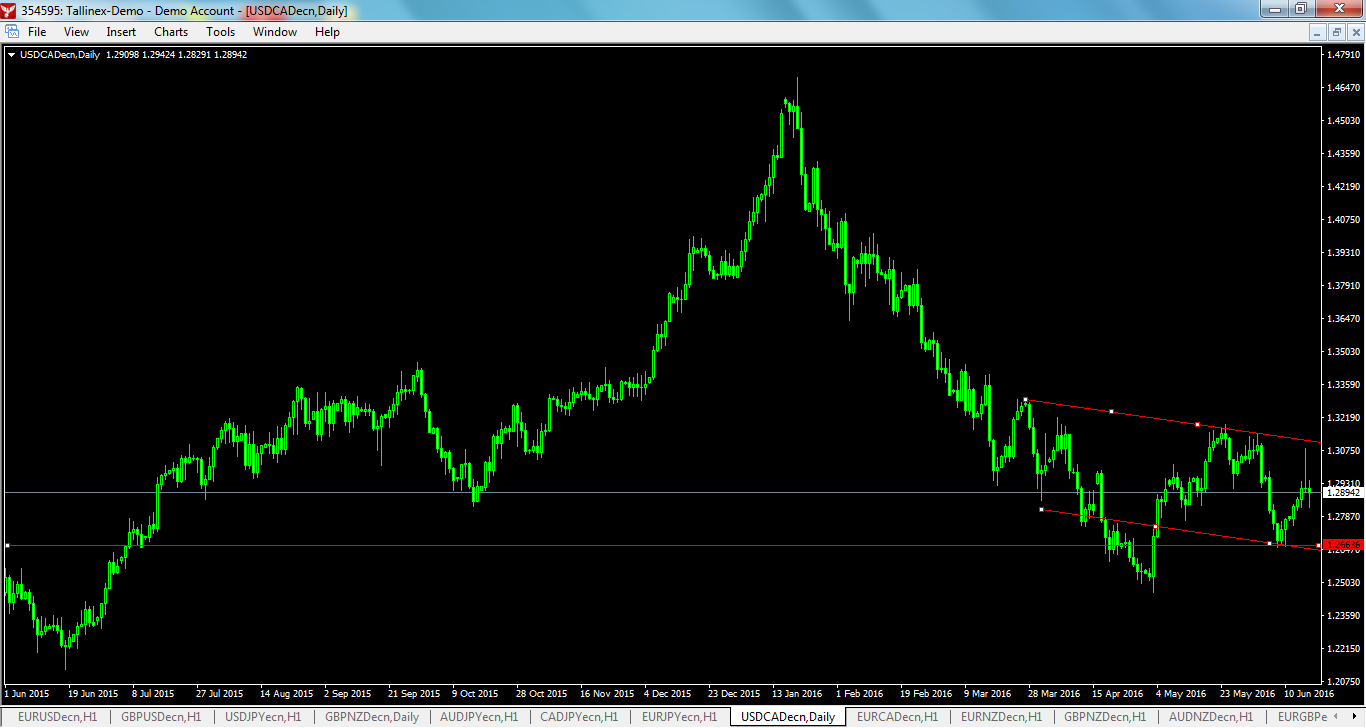The width and height of the screenshot is (1366, 728).
Task: Click the Restore Down button of the chart window
Action: [1337, 31]
